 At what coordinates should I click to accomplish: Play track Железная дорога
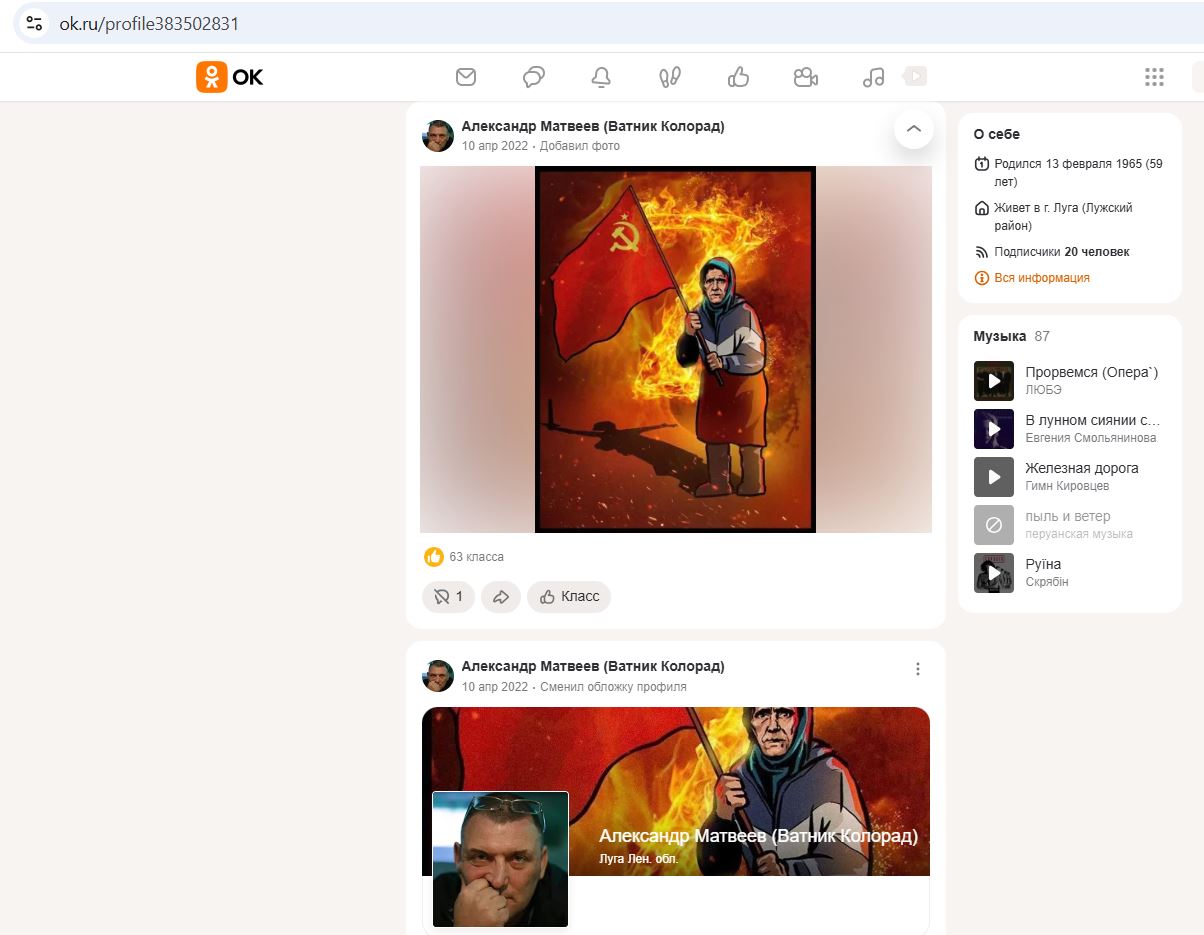pyautogui.click(x=994, y=477)
